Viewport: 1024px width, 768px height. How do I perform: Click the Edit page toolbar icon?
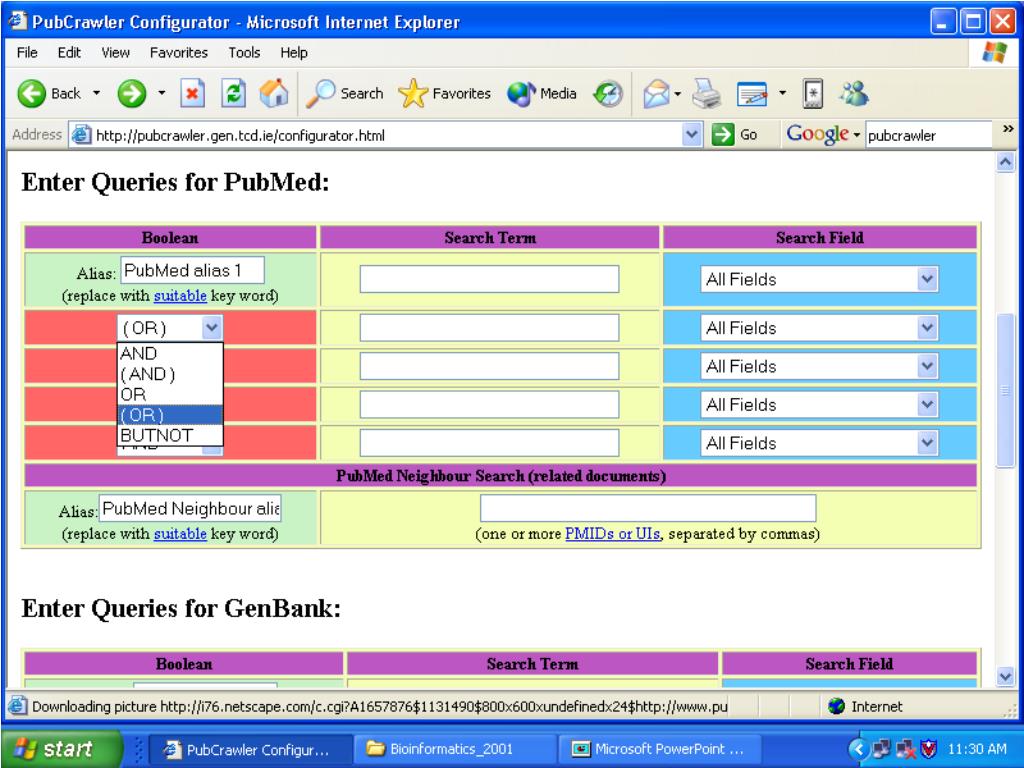(752, 94)
